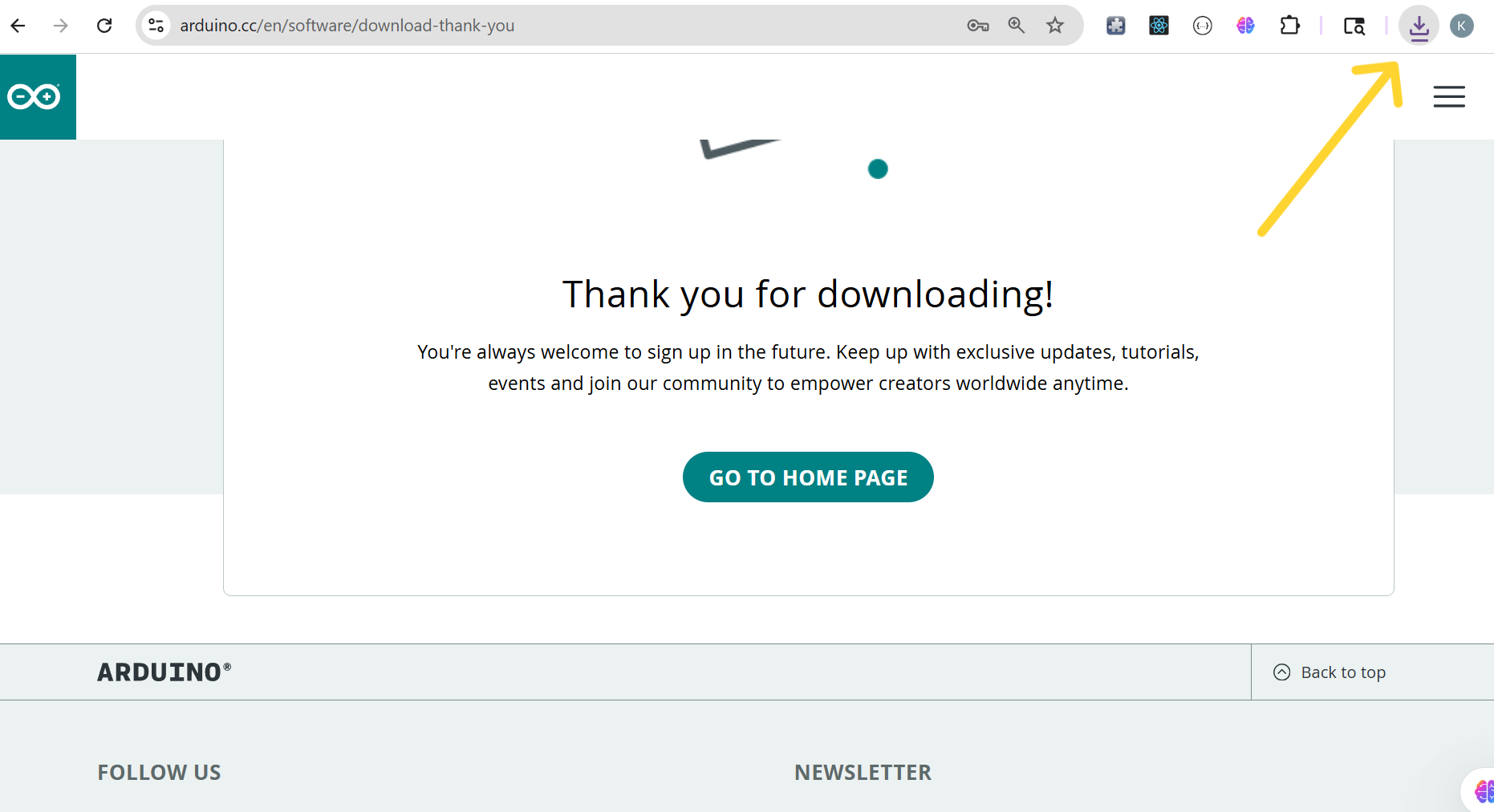The height and width of the screenshot is (812, 1494).
Task: Open the profile avatar K
Action: pyautogui.click(x=1462, y=26)
